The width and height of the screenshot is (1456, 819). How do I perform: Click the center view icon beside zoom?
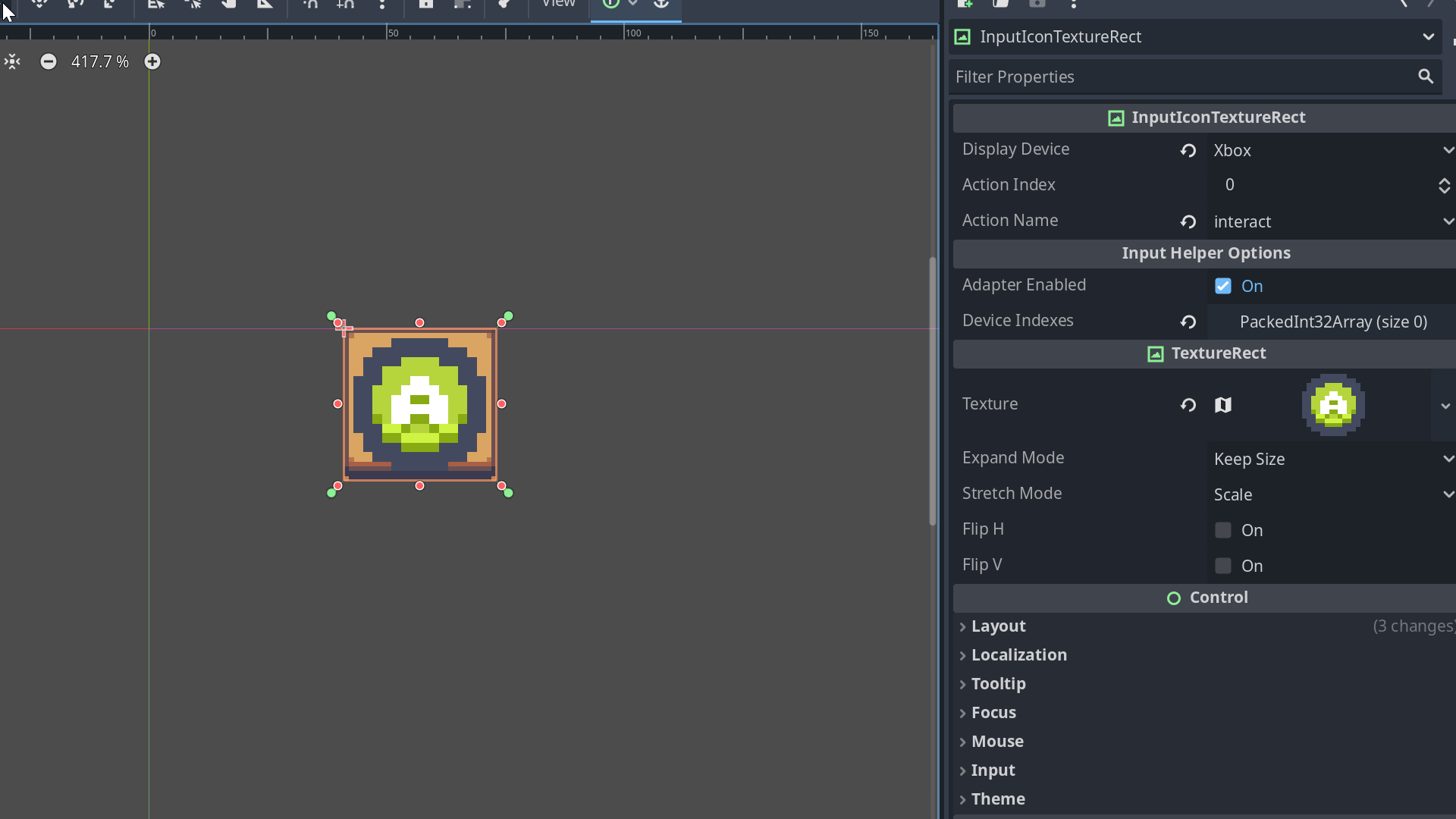click(12, 61)
